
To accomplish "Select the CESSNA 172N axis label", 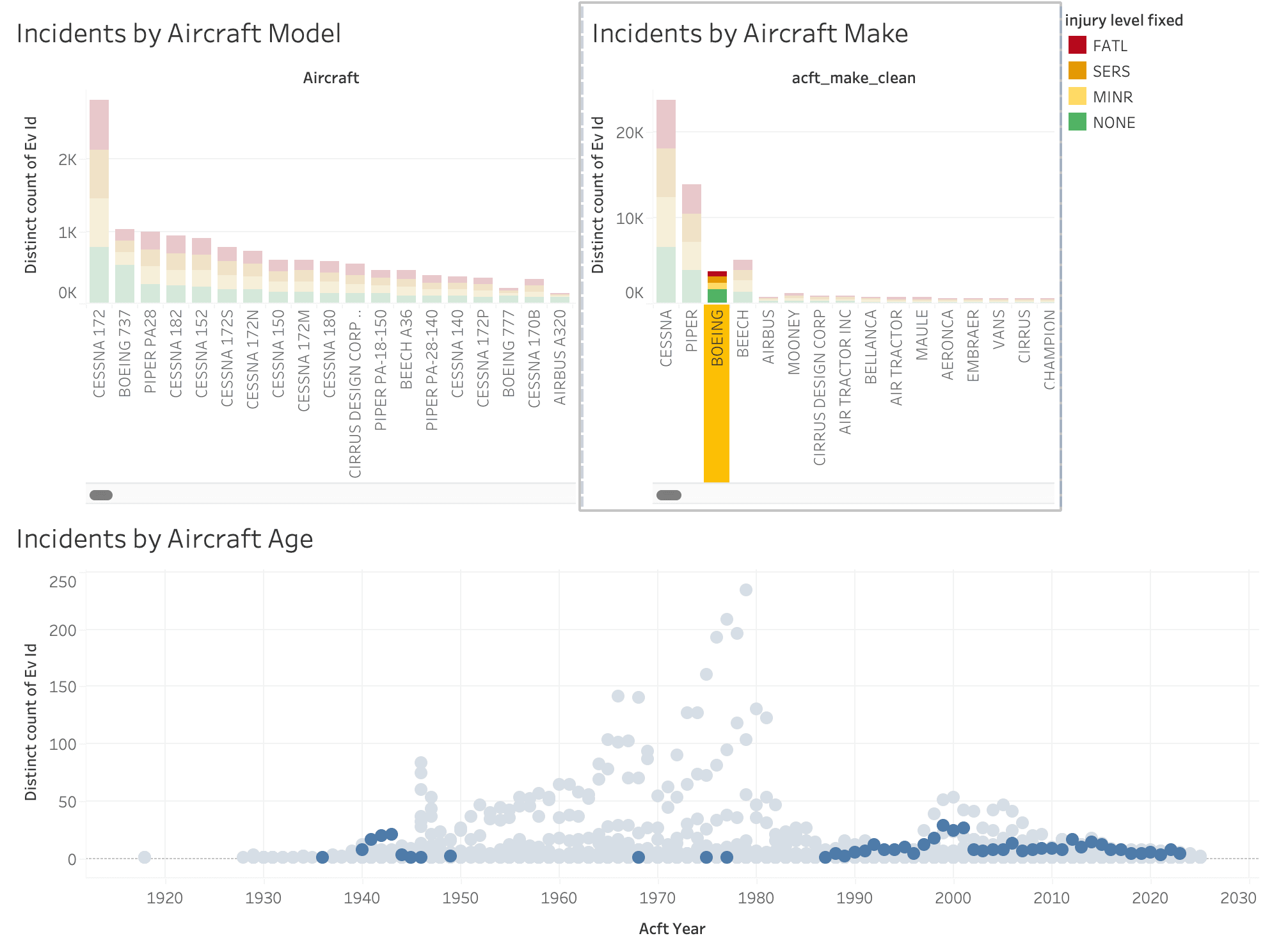I will click(253, 359).
